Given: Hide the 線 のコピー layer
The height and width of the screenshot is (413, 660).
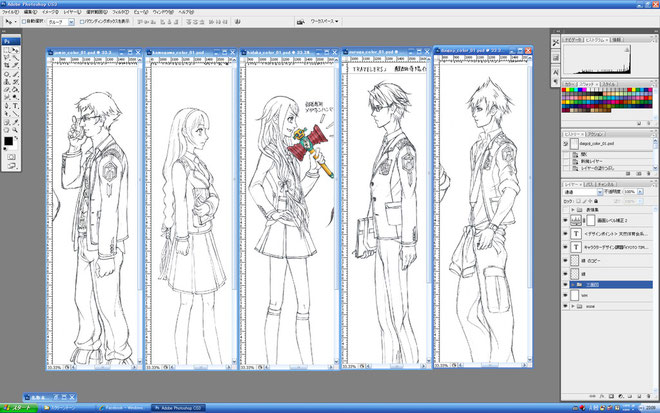Looking at the screenshot, I should coord(565,261).
